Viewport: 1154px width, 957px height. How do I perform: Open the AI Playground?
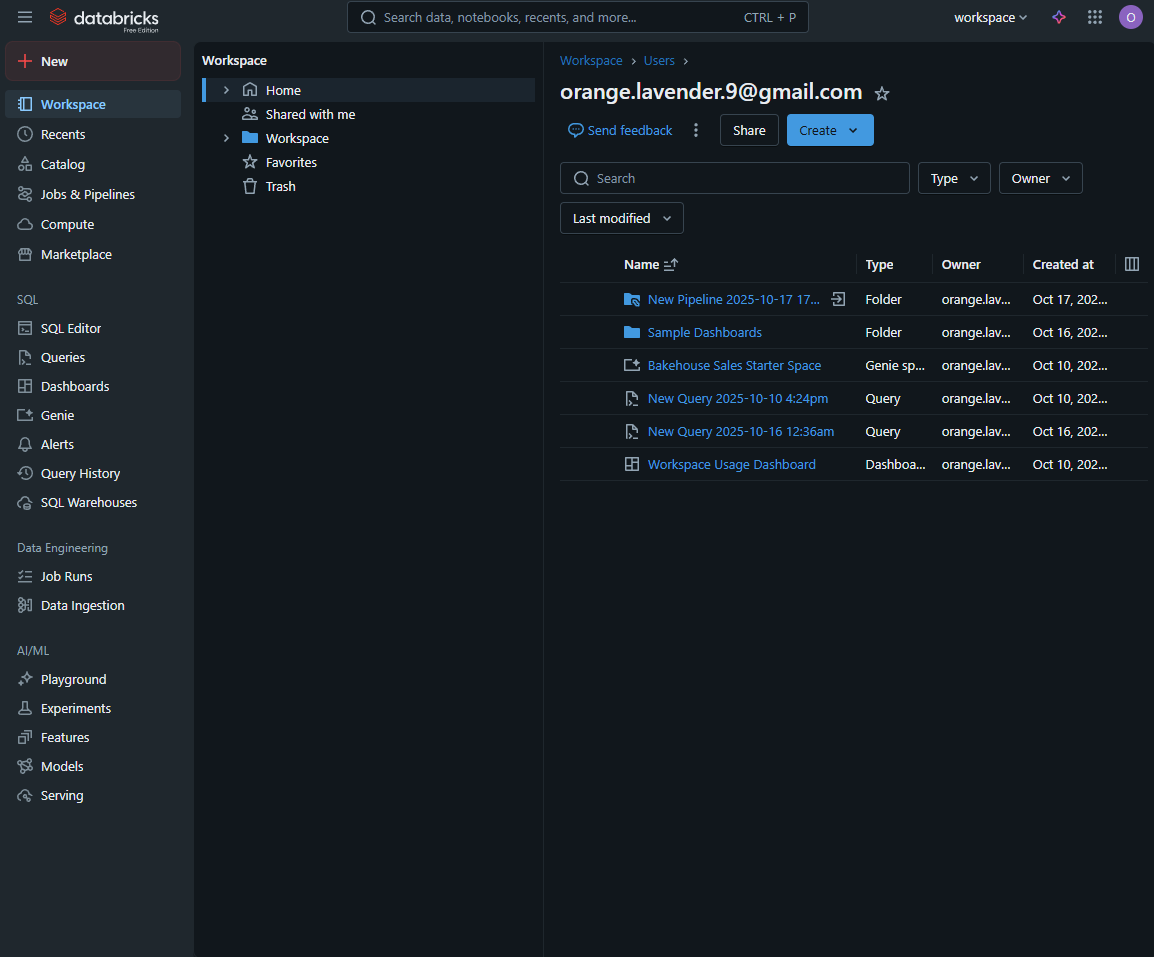[x=71, y=679]
